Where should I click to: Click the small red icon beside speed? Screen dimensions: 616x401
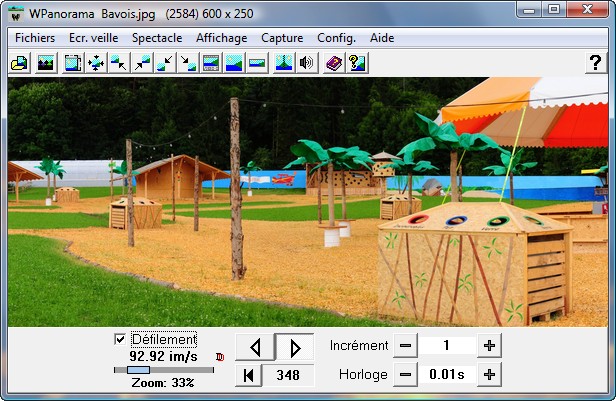pyautogui.click(x=220, y=357)
